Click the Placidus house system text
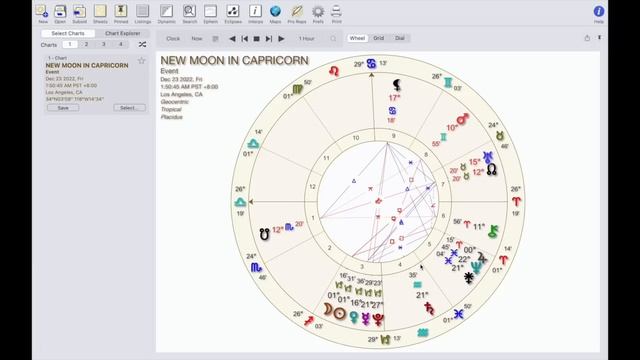This screenshot has width=640, height=360. tap(171, 117)
